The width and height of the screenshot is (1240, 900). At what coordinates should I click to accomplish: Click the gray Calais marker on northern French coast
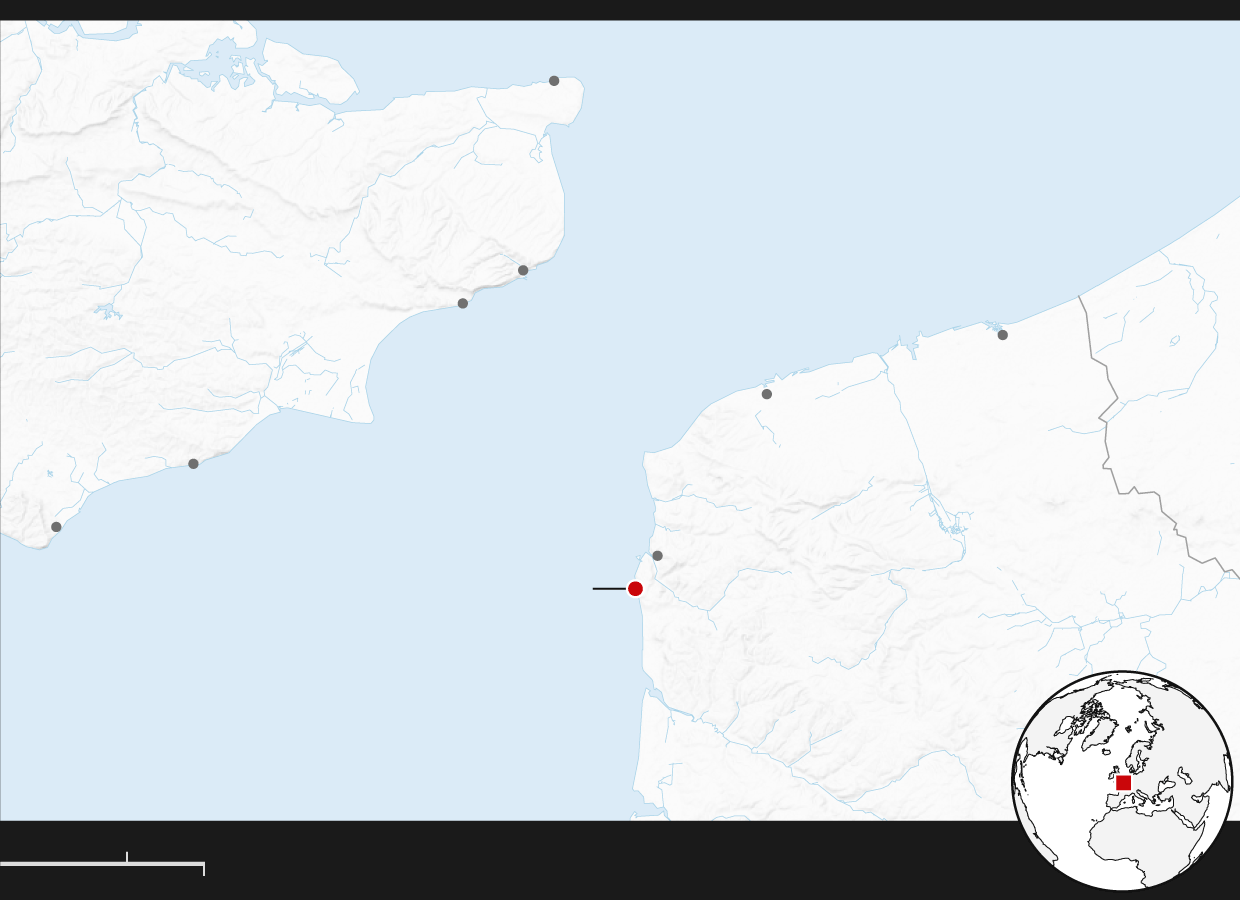pyautogui.click(x=767, y=394)
